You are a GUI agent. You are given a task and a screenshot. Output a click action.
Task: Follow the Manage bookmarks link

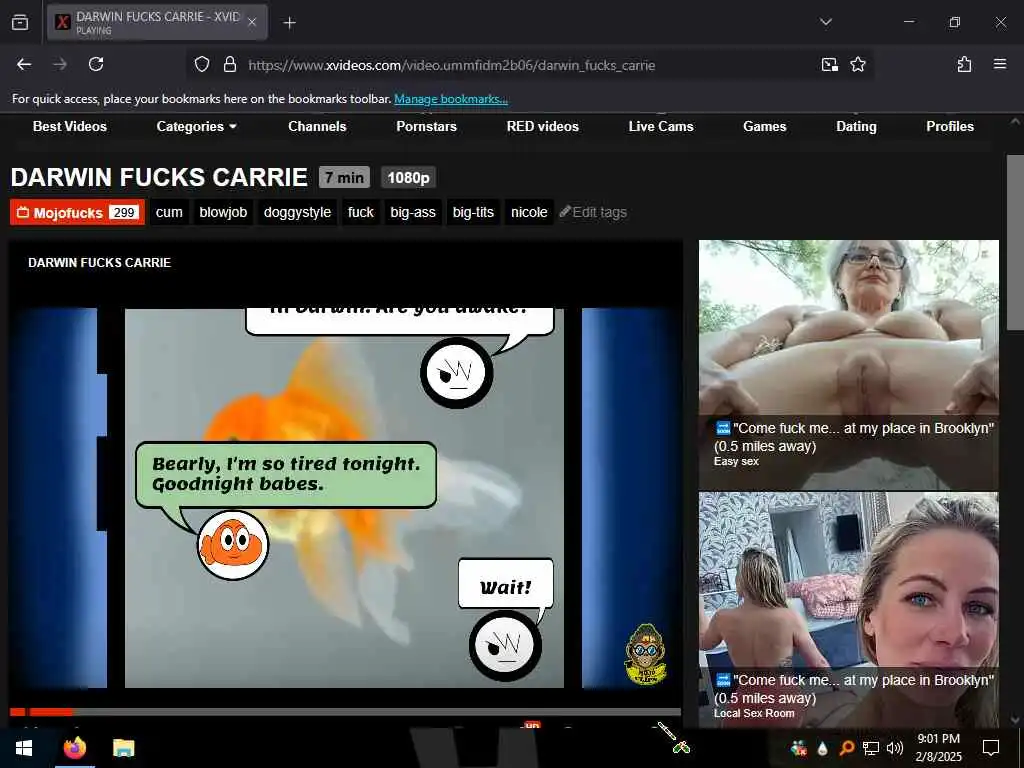pyautogui.click(x=451, y=99)
